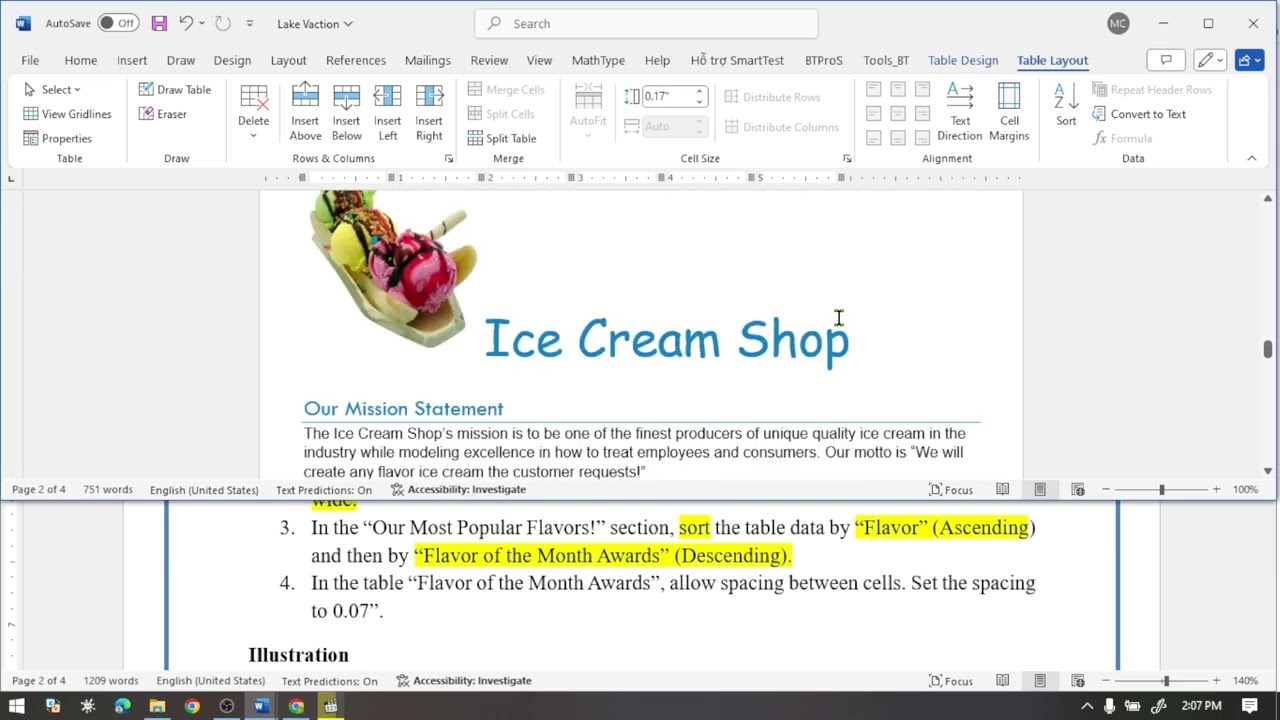Click the Split Table button
This screenshot has width=1280, height=720.
(x=502, y=138)
